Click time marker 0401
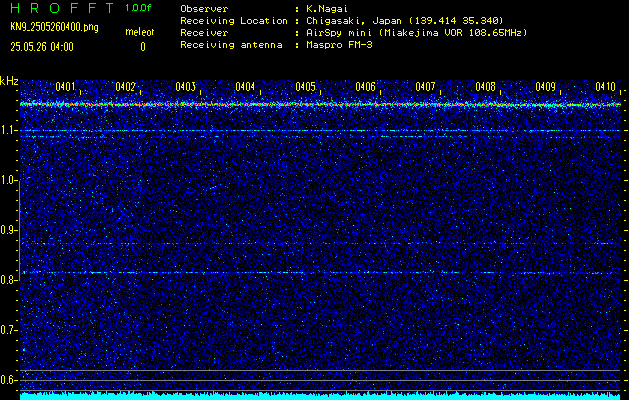 tap(65, 87)
